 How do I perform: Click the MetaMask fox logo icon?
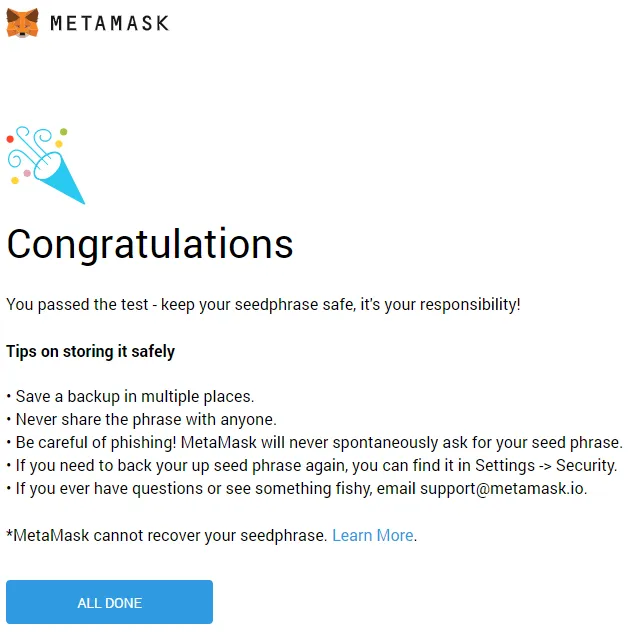click(23, 23)
